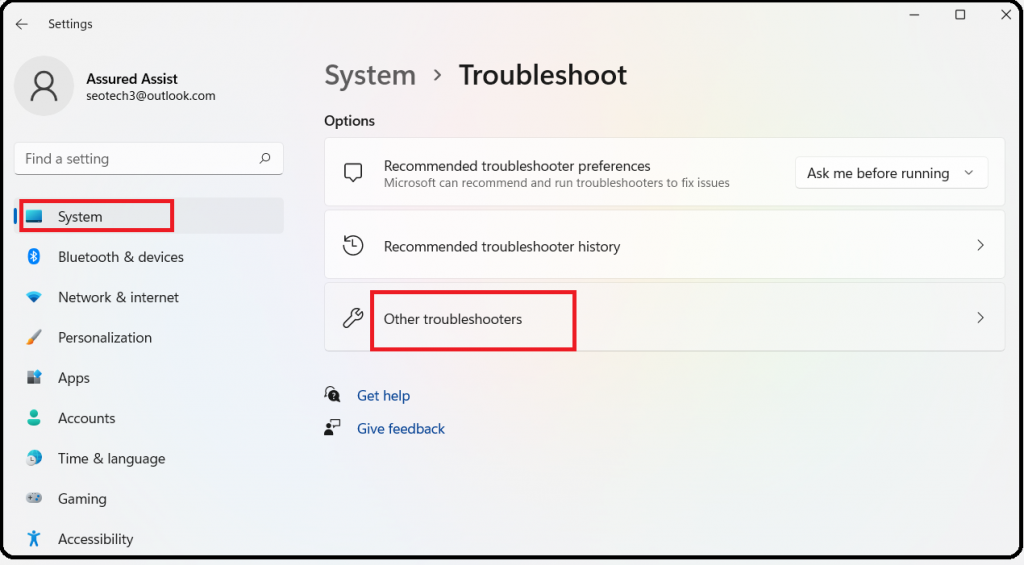Expand Recommended troubleshooter history chevron
This screenshot has width=1024, height=565.
980,246
